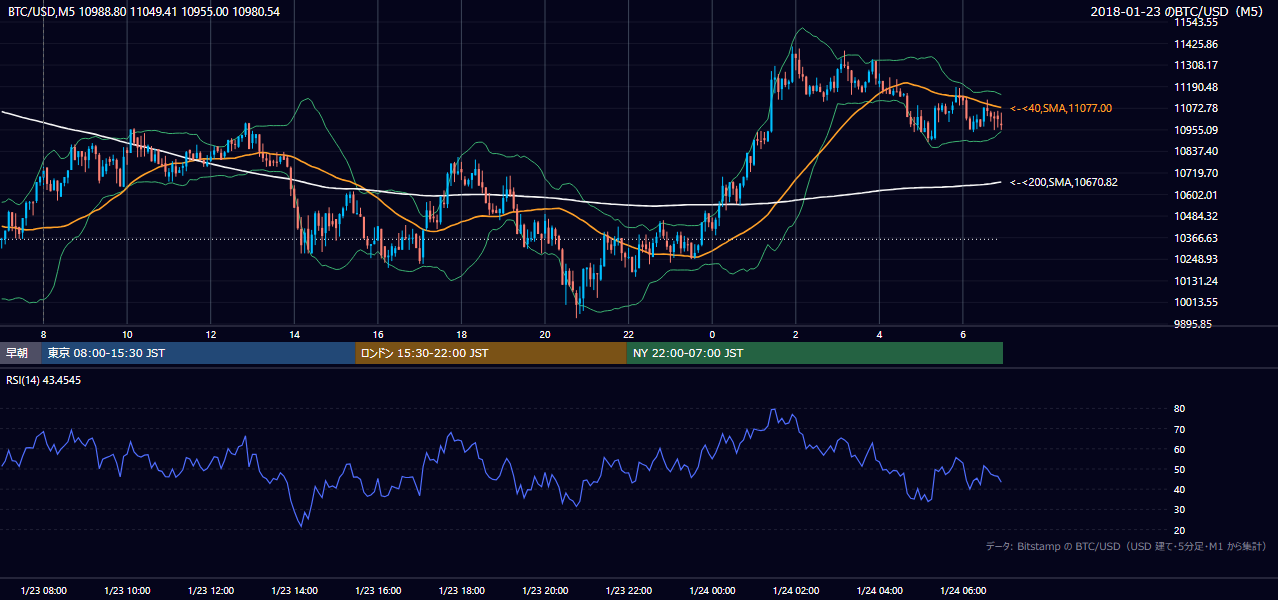This screenshot has width=1278, height=600.
Task: Click price axis value 10366.63
Action: [1196, 238]
